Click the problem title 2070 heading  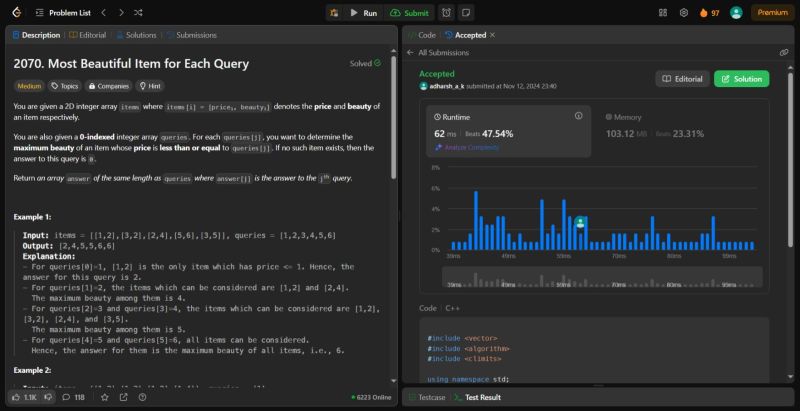[131, 64]
